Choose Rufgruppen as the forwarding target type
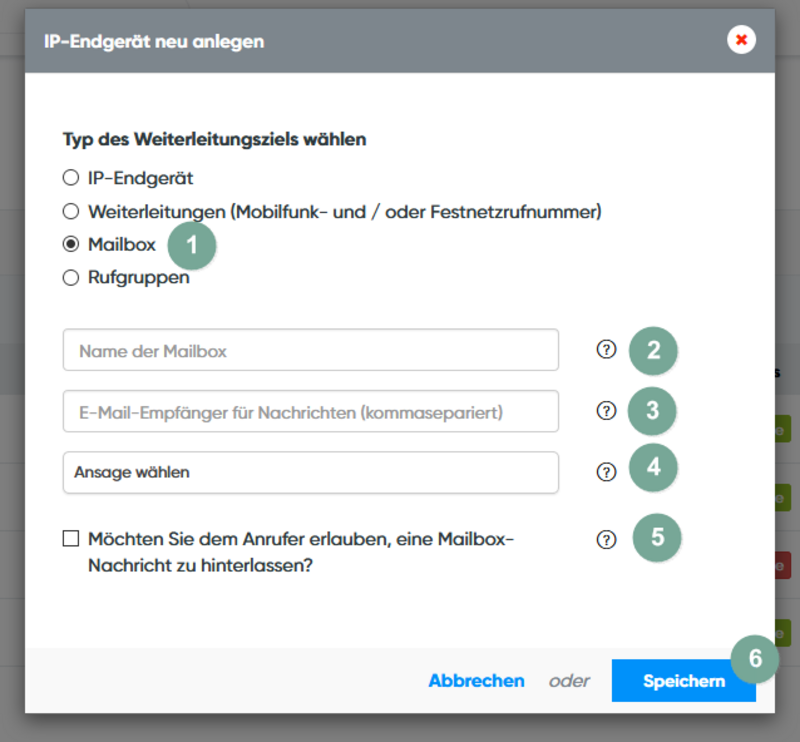Viewport: 800px width, 742px height. point(70,277)
